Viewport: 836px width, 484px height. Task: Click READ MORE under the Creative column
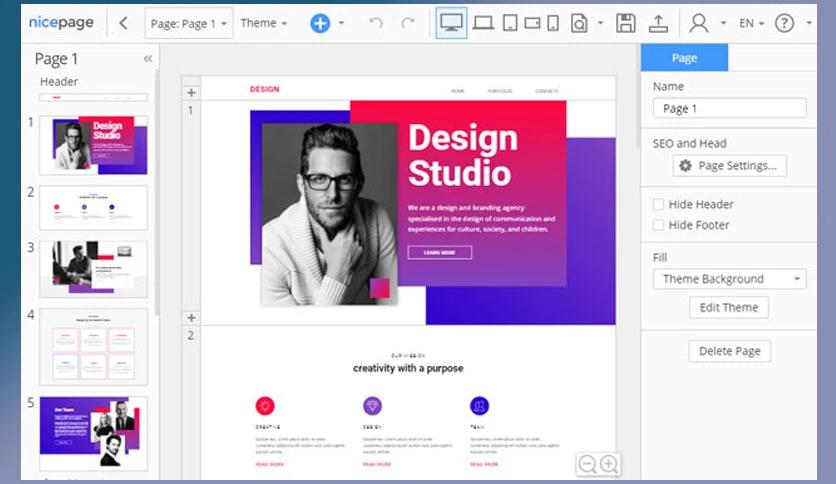270,464
